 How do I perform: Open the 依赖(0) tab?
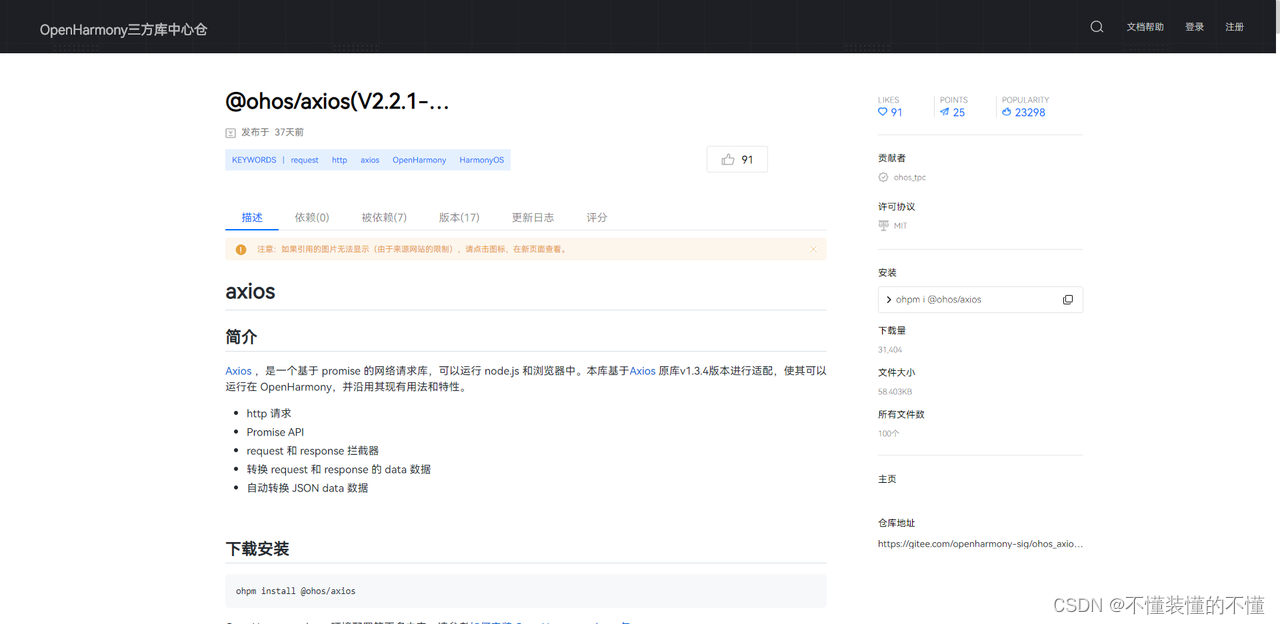(x=312, y=217)
